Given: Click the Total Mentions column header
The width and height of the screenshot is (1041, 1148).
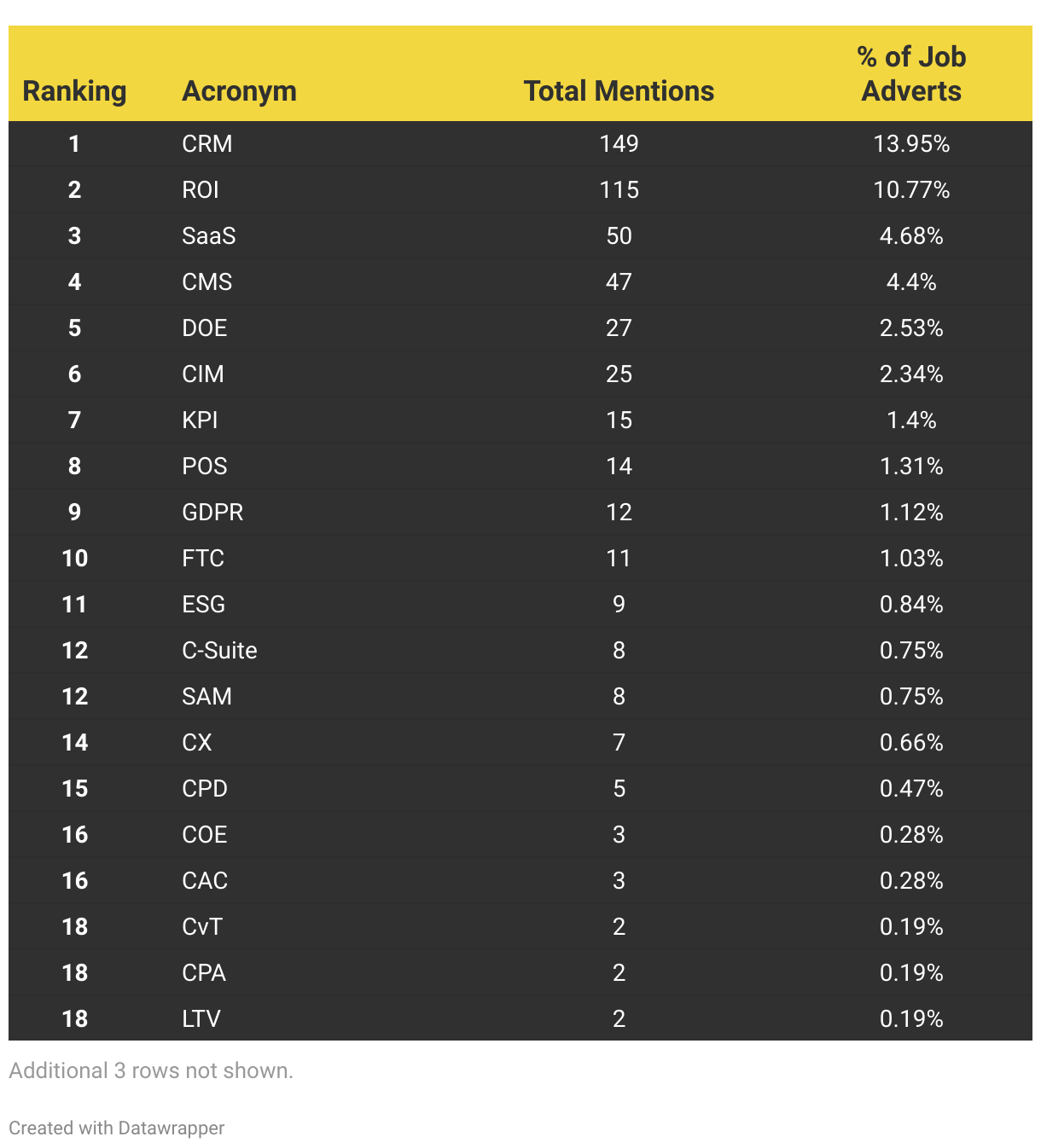Looking at the screenshot, I should tap(619, 91).
